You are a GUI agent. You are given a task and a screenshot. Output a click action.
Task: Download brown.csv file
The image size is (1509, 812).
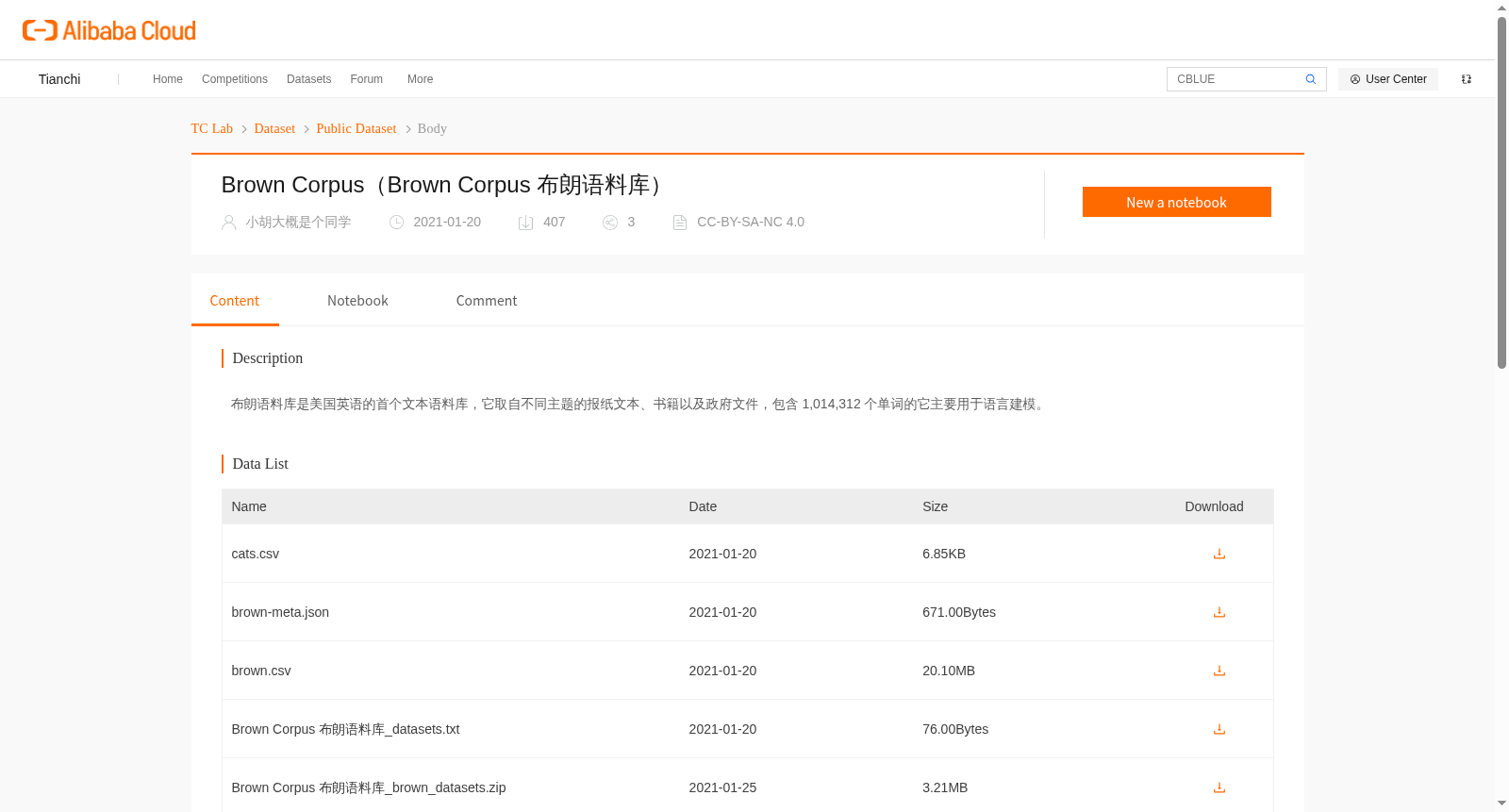1219,671
